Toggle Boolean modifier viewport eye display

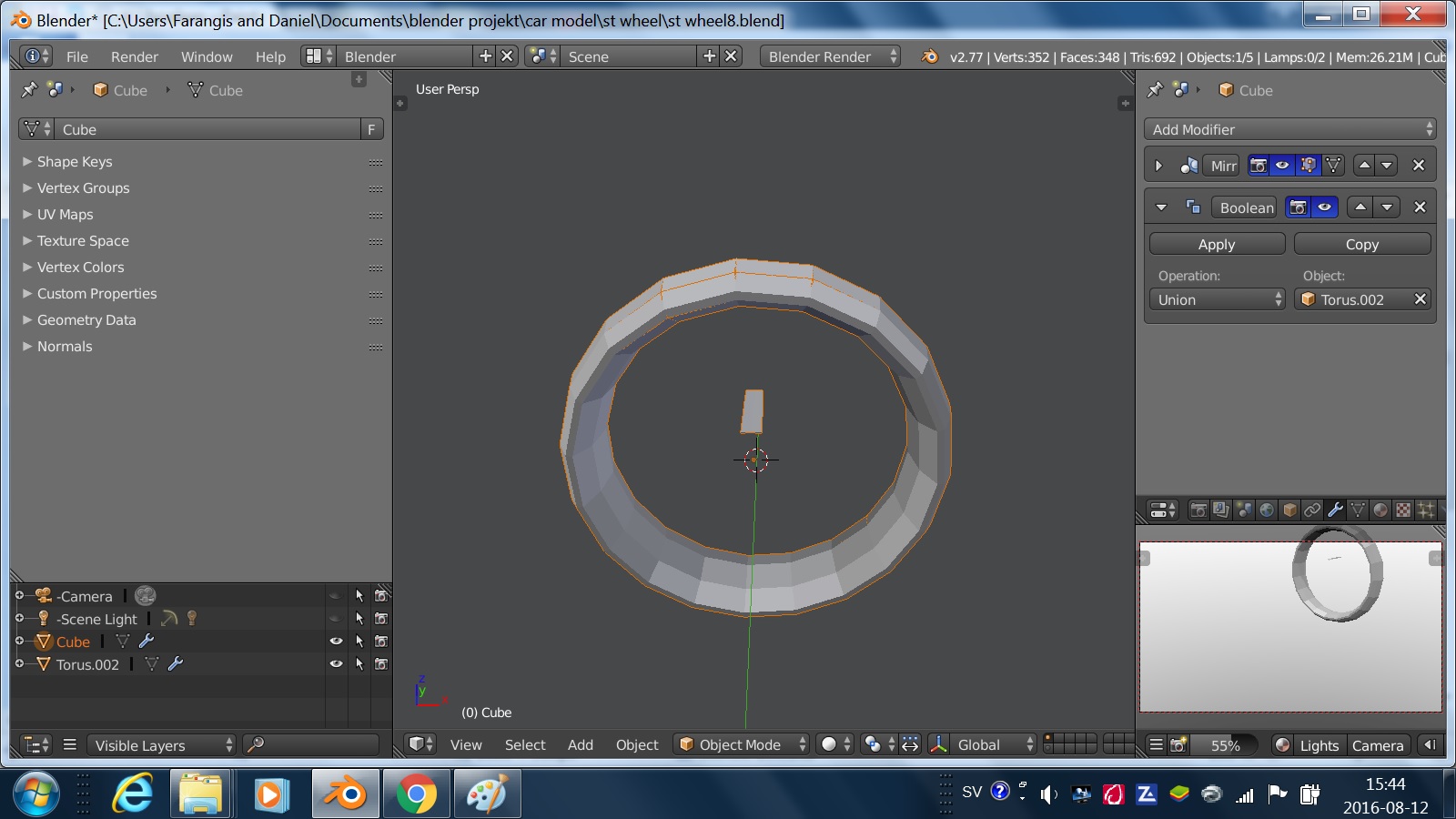1325,207
